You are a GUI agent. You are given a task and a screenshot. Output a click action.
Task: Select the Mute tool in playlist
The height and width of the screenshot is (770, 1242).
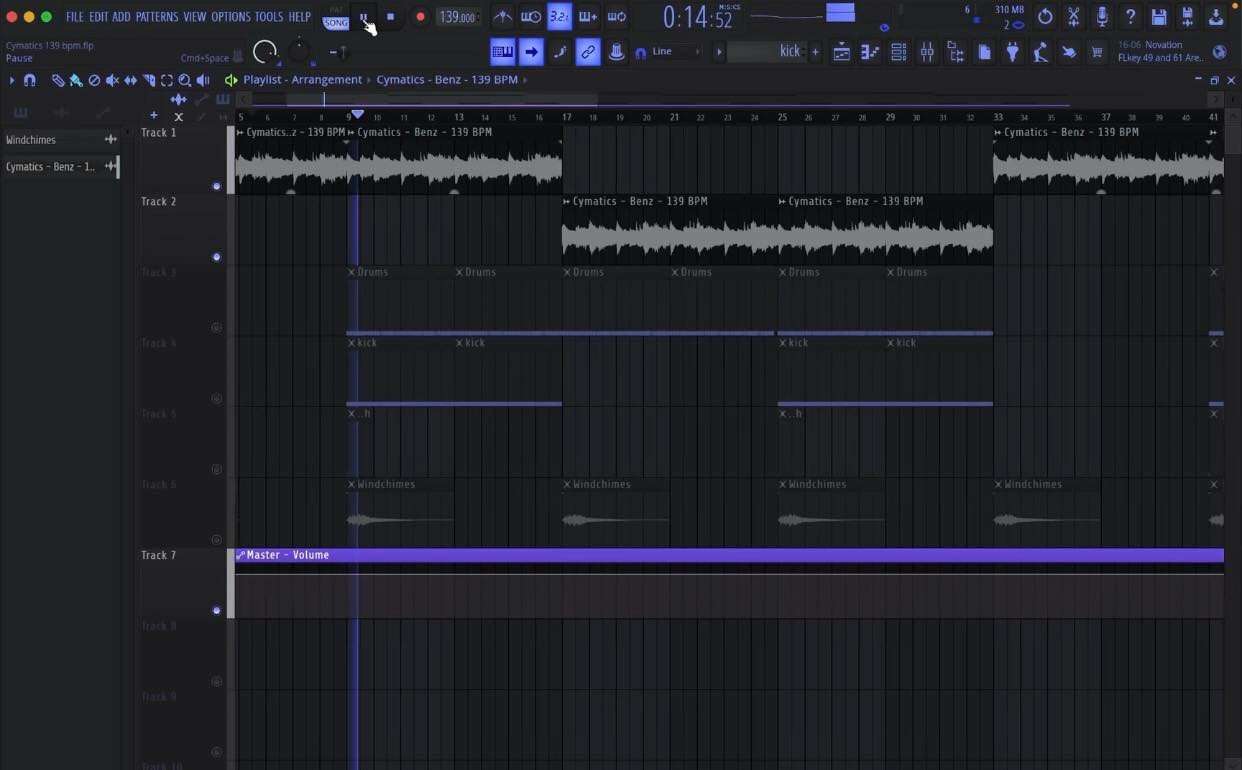(112, 80)
